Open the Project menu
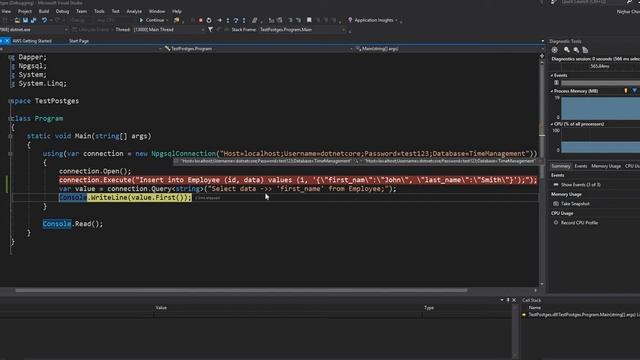This screenshot has width=640, height=360. click(x=24, y=11)
